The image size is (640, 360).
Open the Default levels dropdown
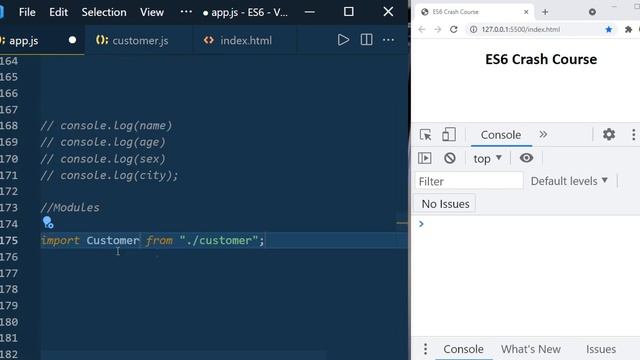coord(569,181)
